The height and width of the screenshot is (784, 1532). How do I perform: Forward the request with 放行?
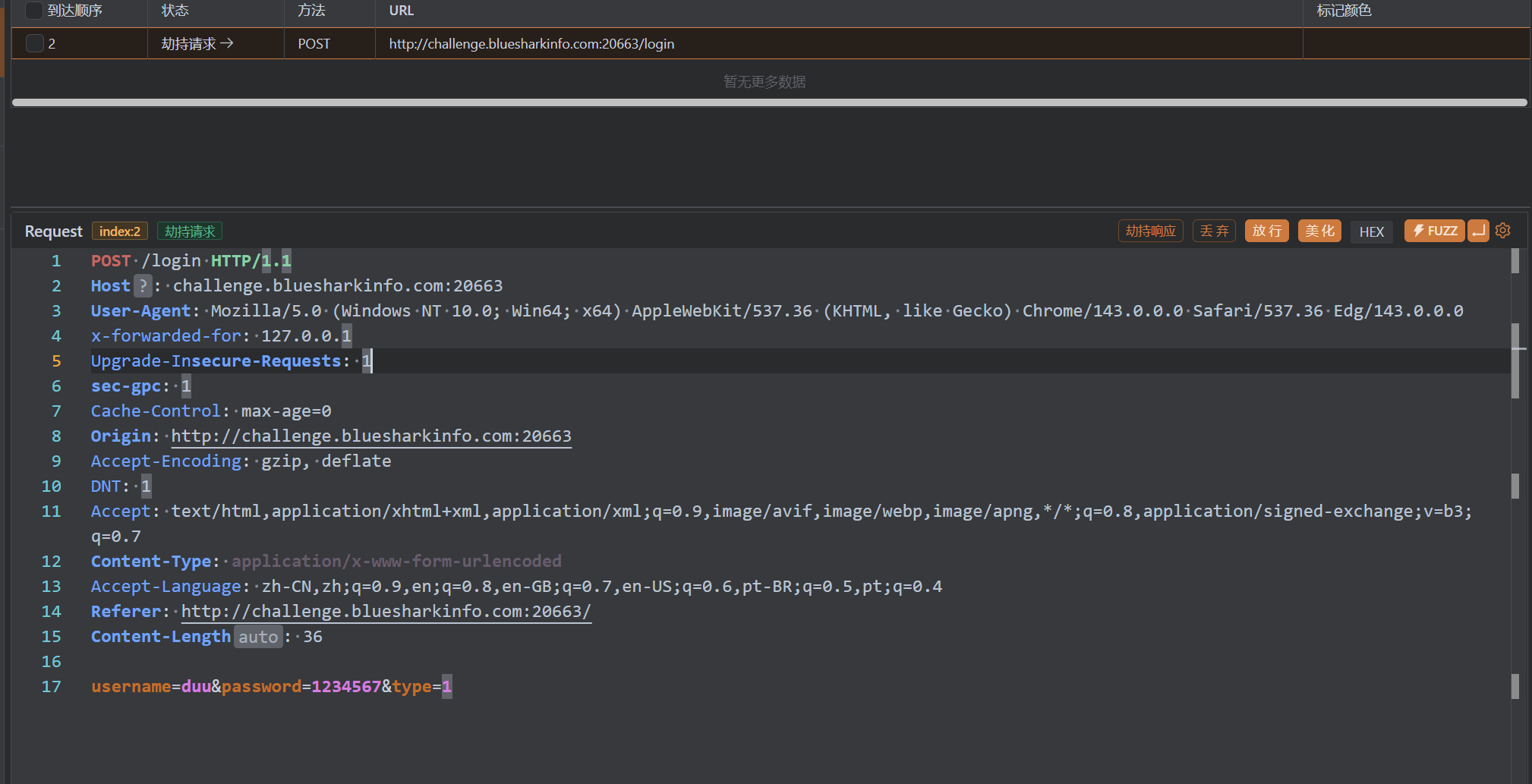pyautogui.click(x=1266, y=231)
